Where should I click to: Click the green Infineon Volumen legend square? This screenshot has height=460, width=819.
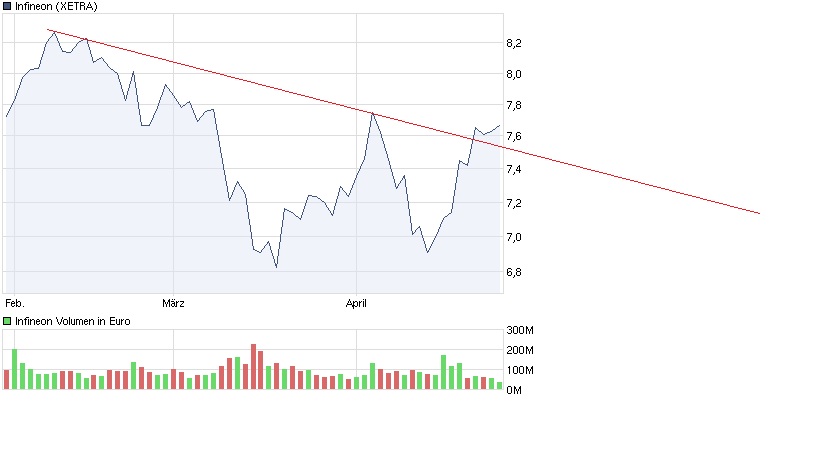click(8, 321)
